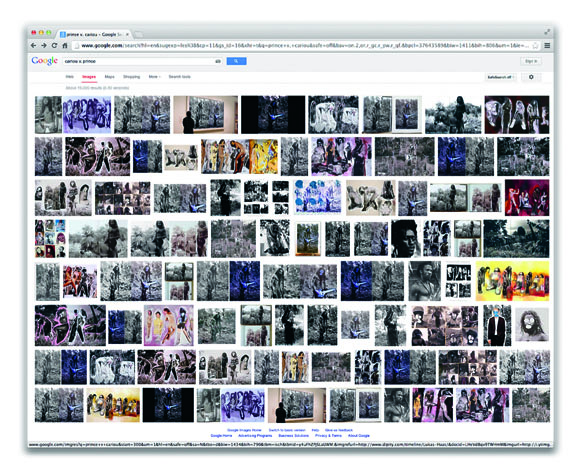
Task: Open the Chrome hamburger menu
Action: click(547, 46)
